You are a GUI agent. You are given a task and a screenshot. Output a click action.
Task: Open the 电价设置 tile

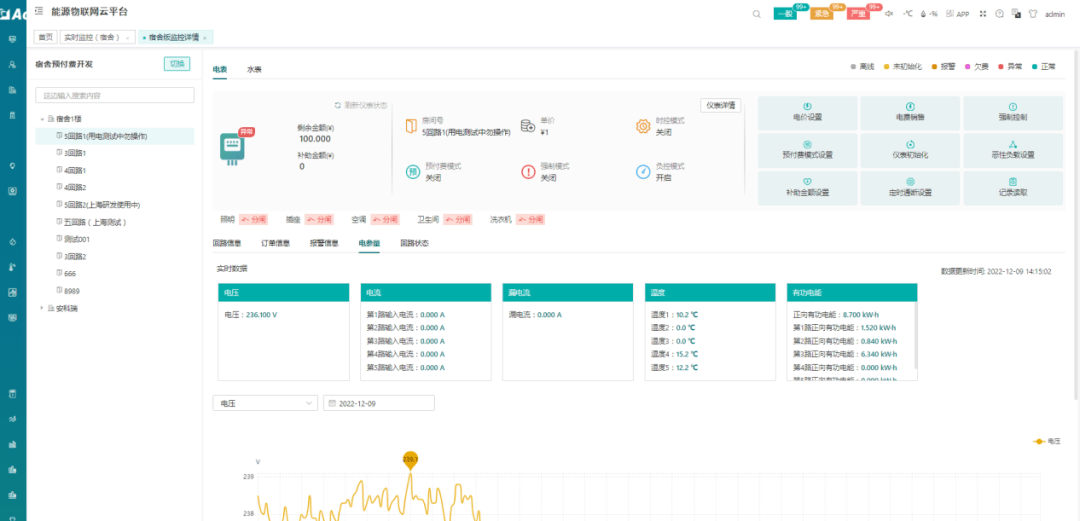[x=807, y=112]
